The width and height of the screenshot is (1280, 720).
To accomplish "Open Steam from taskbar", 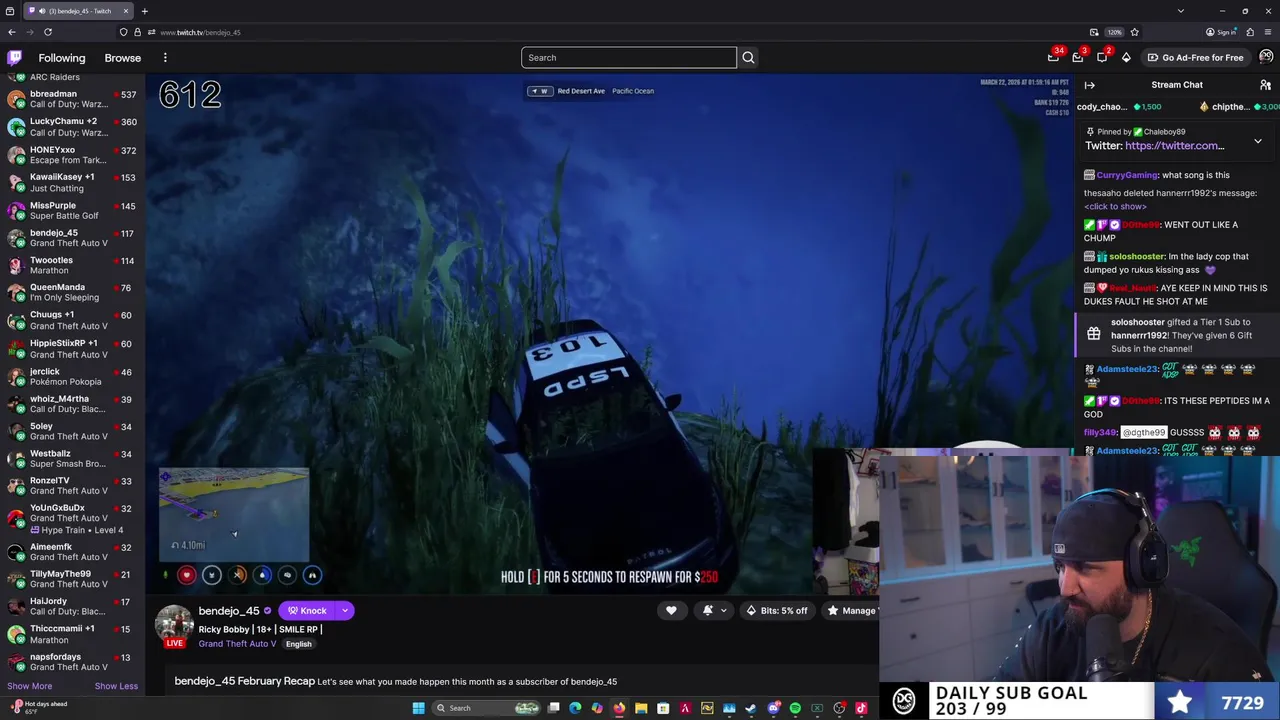I will [751, 708].
